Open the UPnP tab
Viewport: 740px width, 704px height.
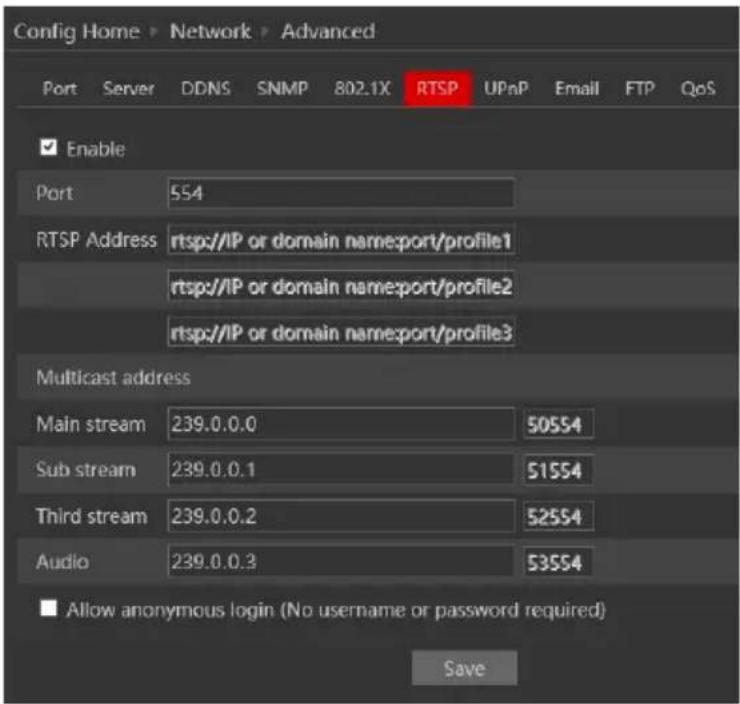[x=506, y=88]
